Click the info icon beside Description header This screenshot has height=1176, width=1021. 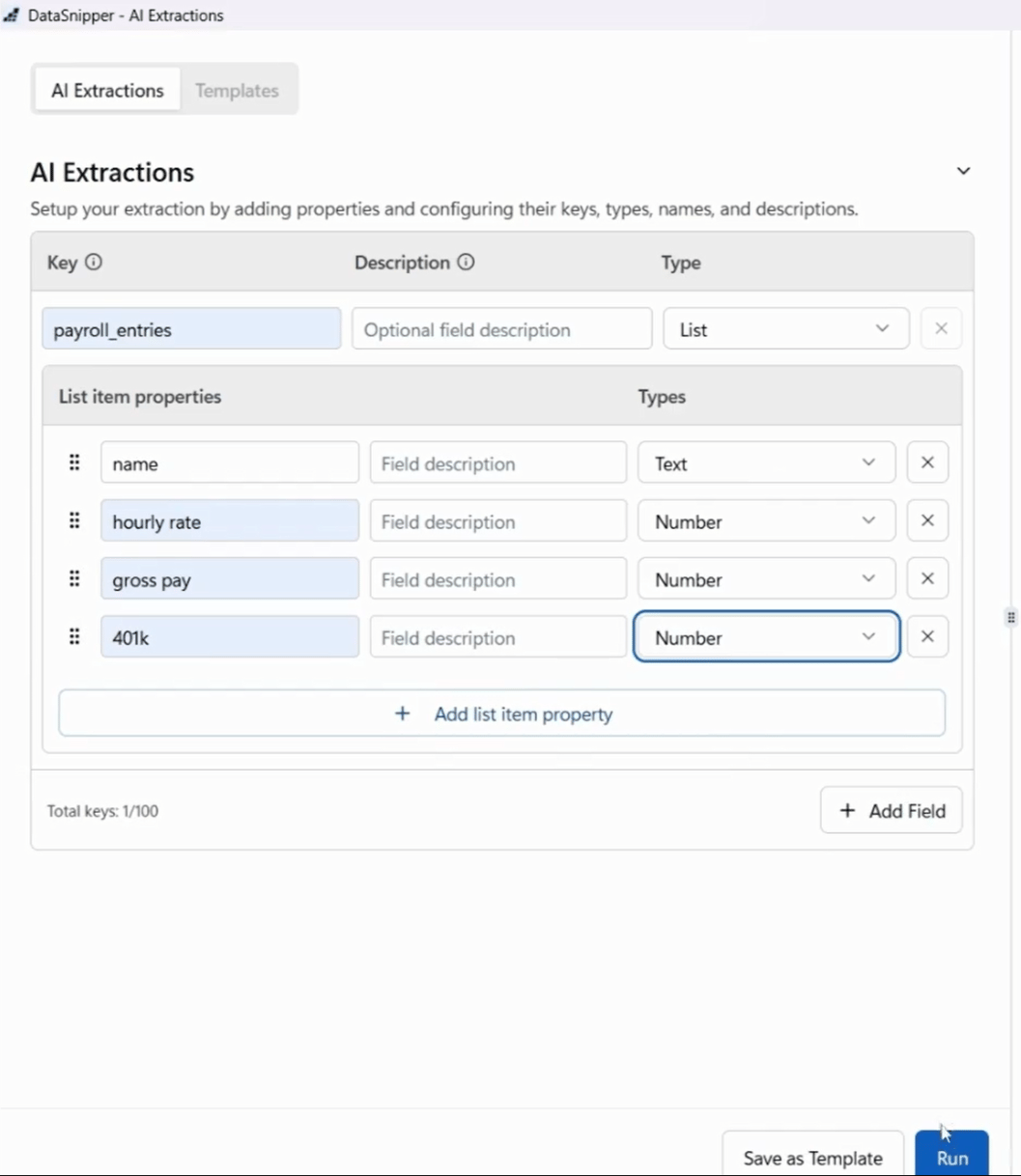tap(466, 262)
